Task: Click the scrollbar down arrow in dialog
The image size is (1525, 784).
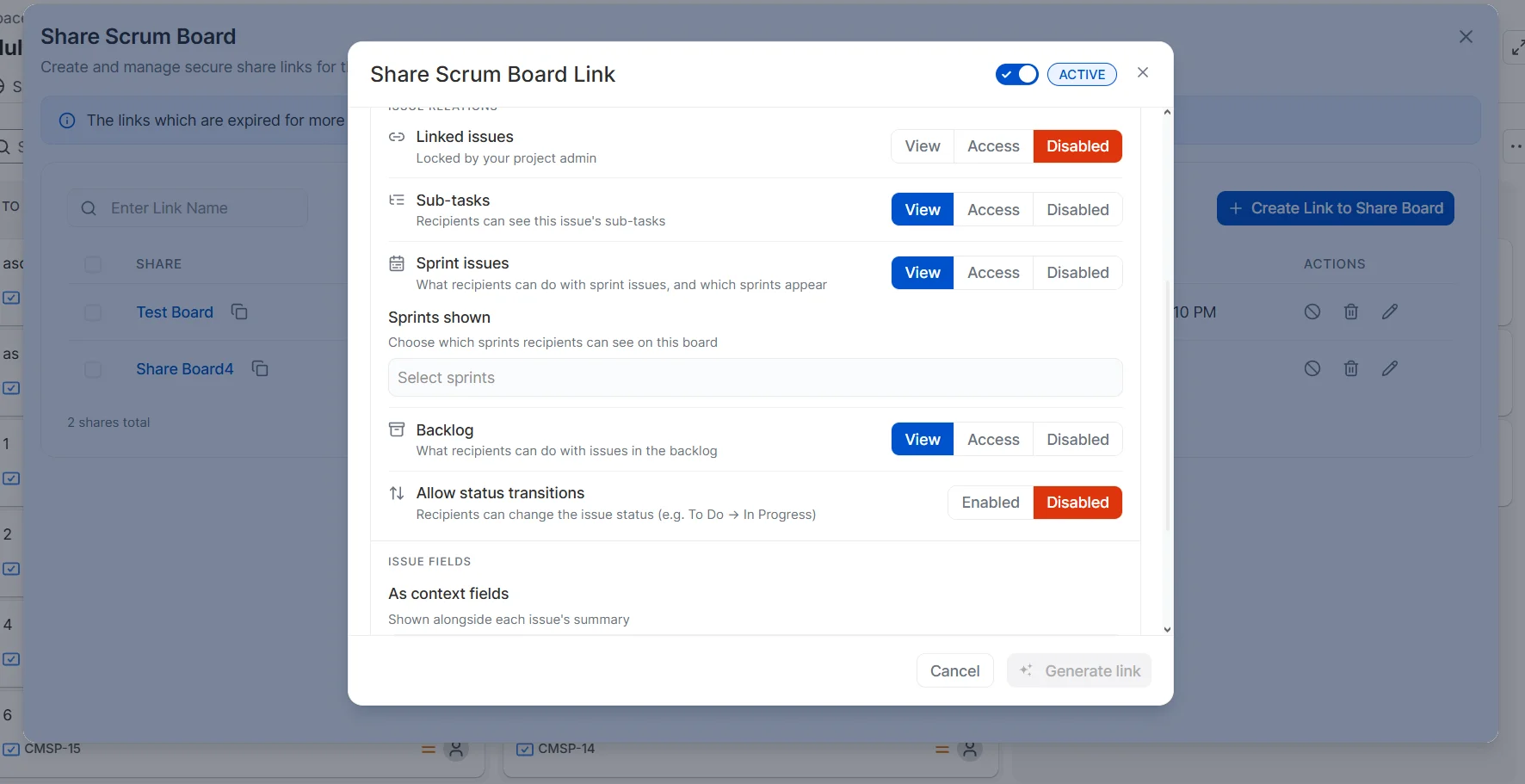Action: click(x=1167, y=630)
